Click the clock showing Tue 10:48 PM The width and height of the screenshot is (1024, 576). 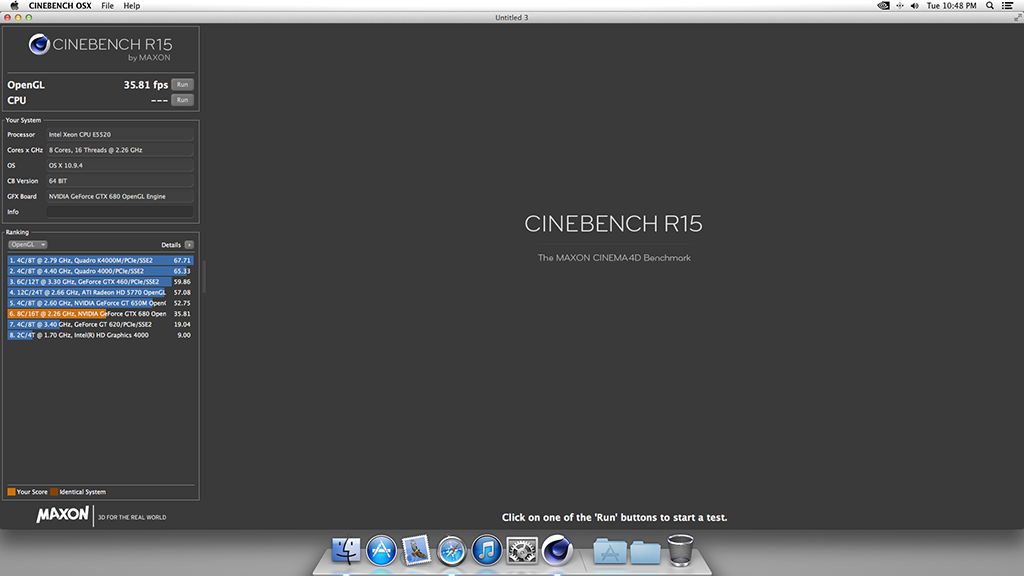coord(952,6)
